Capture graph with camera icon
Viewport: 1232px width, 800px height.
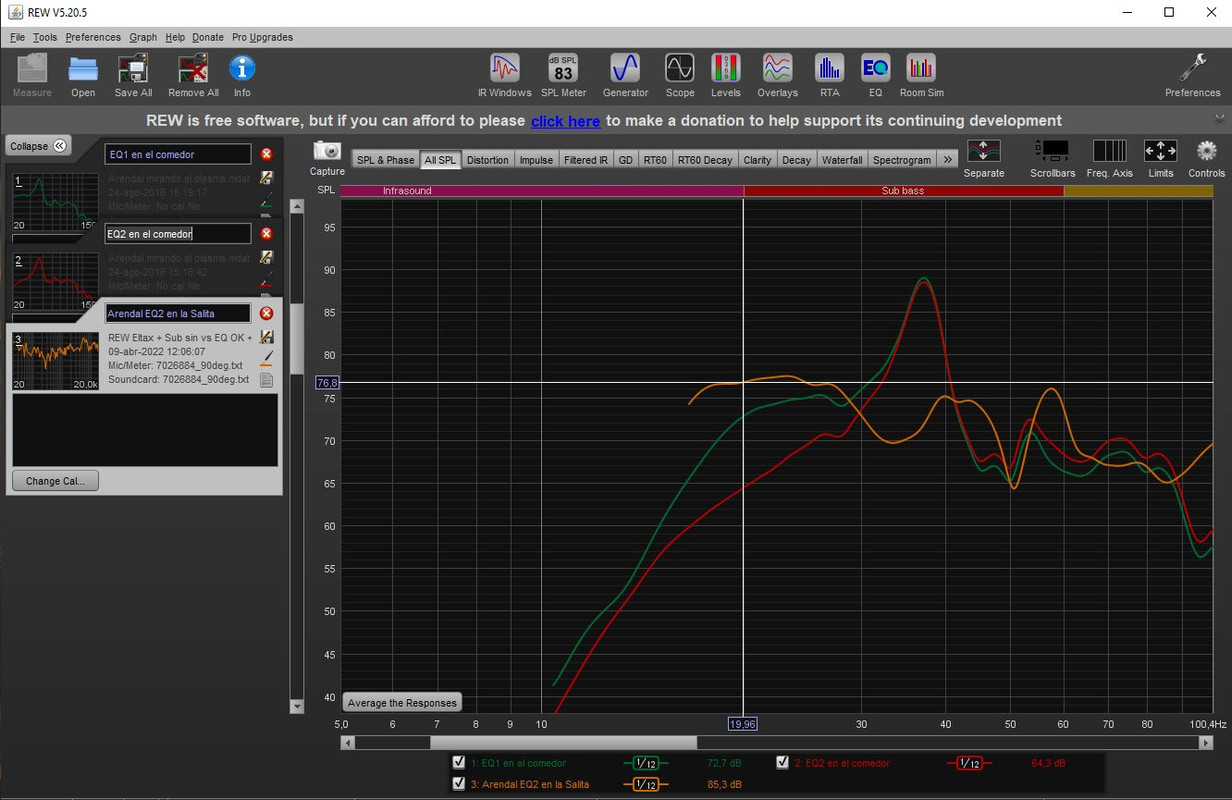327,150
